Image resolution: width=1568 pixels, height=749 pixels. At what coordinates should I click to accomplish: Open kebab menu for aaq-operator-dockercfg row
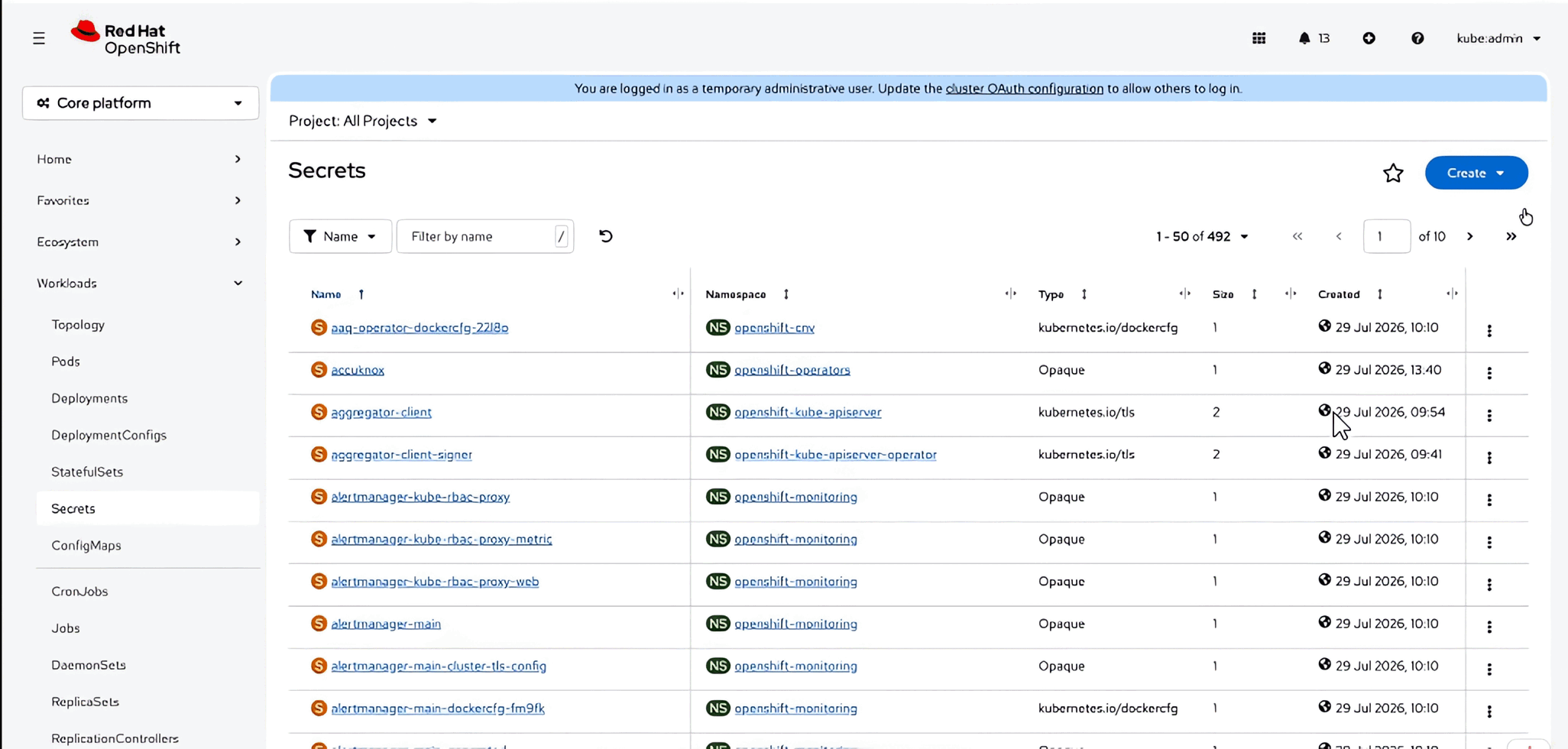[1489, 331]
